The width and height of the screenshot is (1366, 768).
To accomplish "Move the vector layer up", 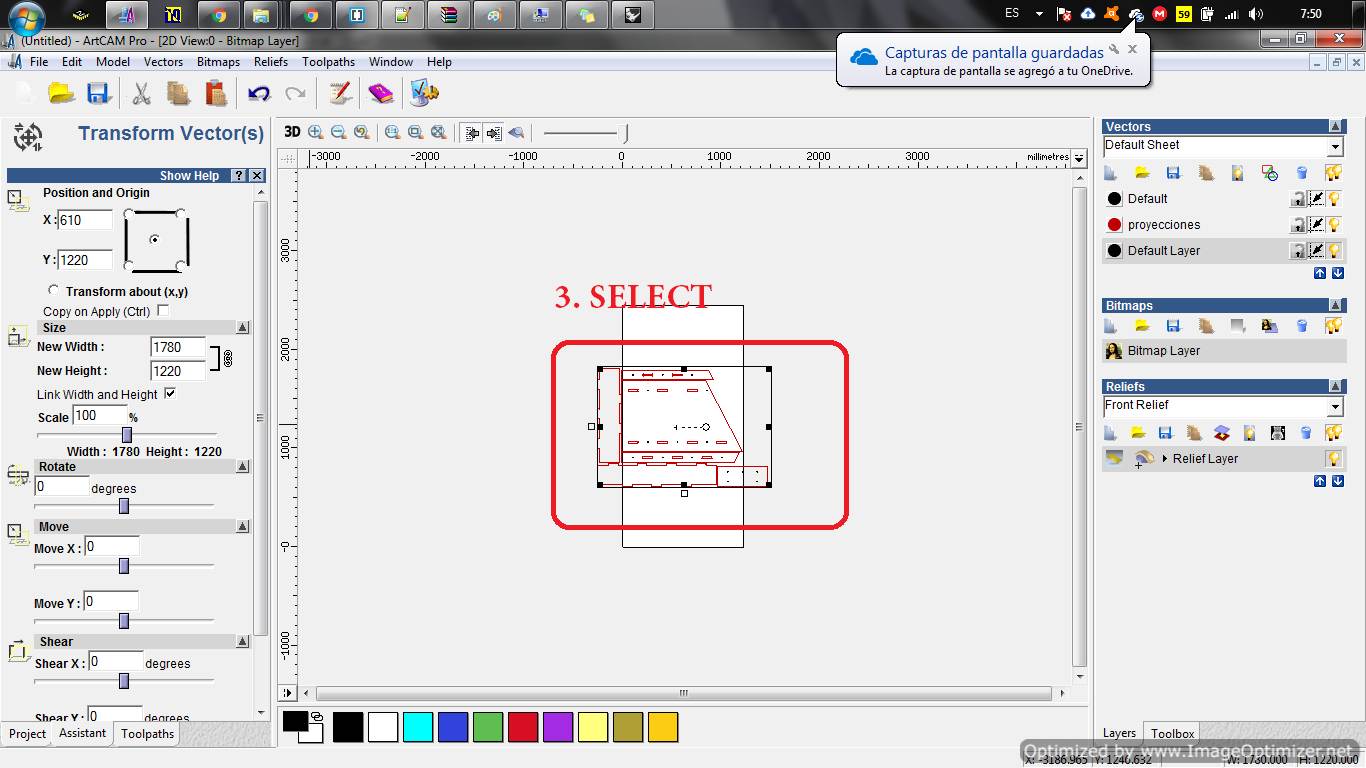I will coord(1320,273).
